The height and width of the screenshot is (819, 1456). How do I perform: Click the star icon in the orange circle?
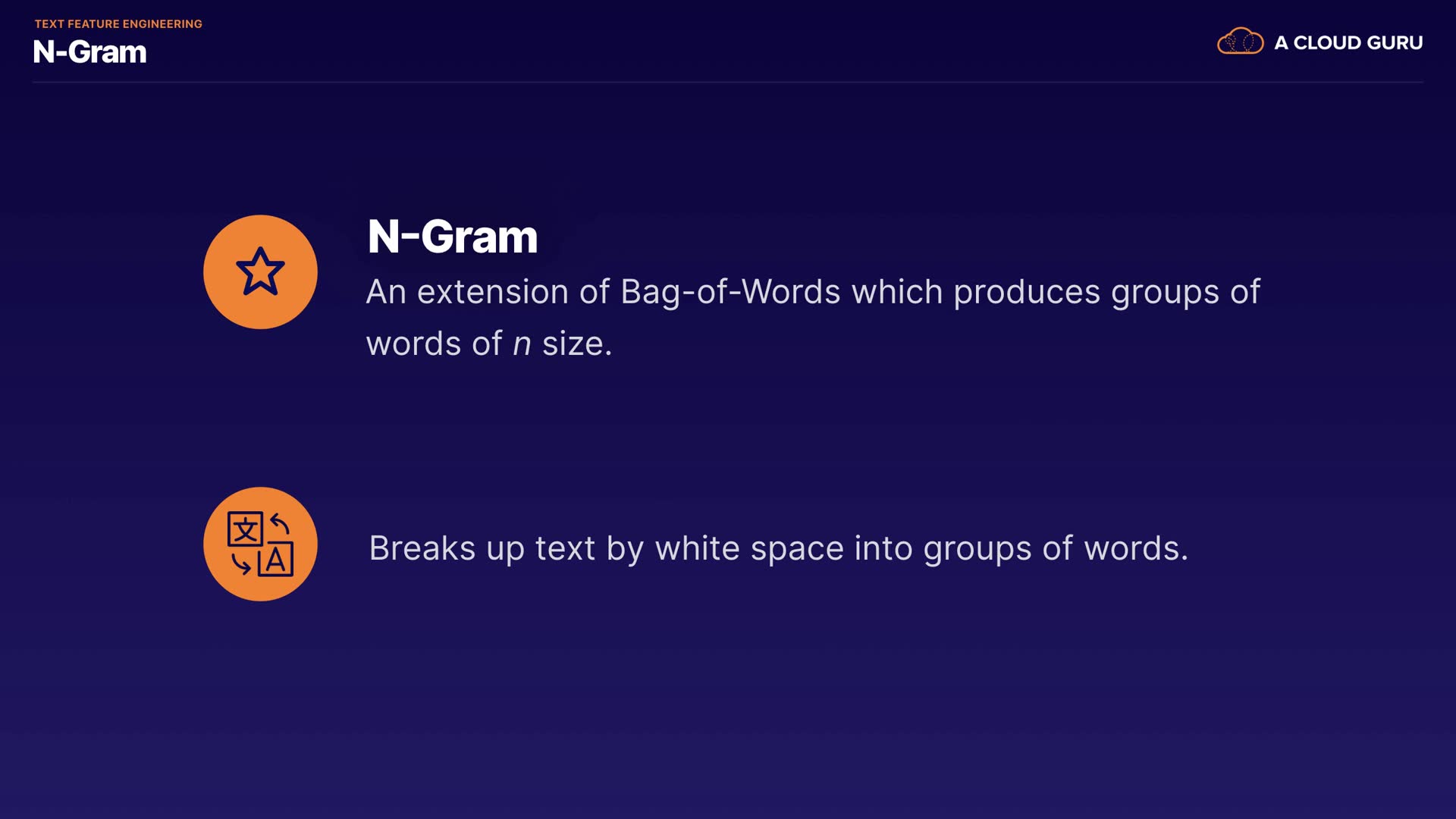[x=260, y=271]
